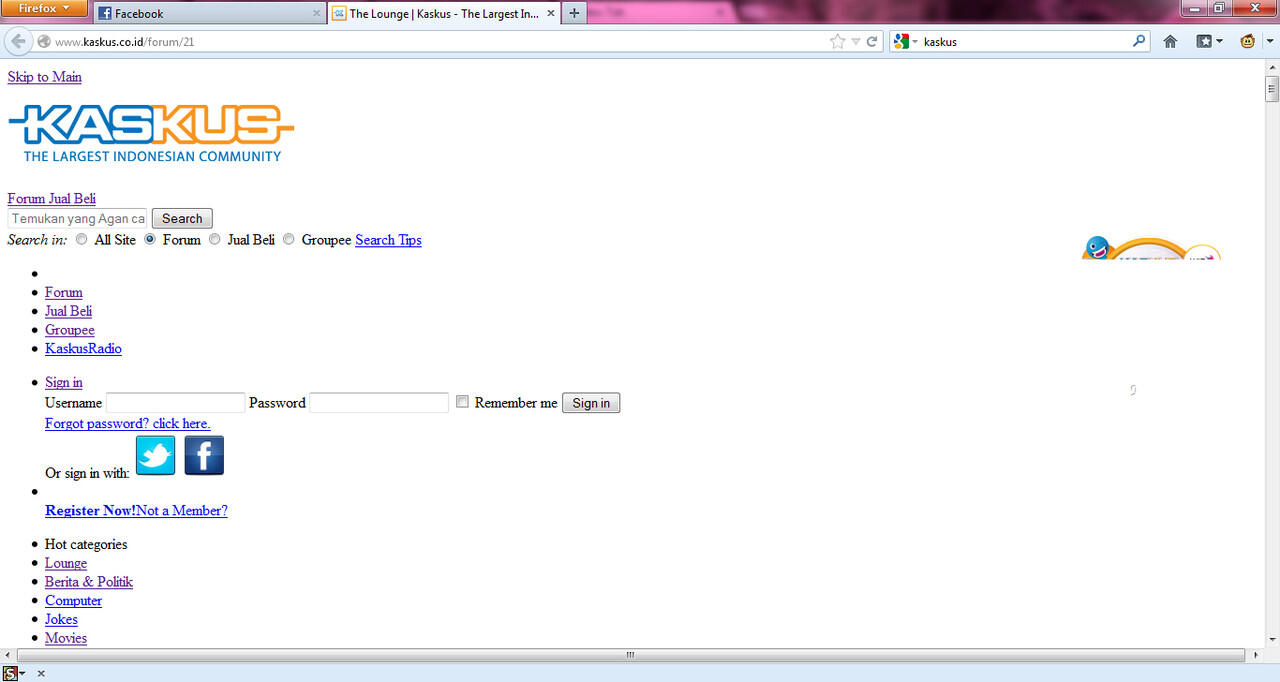1280x682 pixels.
Task: Click the Register Now! link
Action: click(x=91, y=511)
